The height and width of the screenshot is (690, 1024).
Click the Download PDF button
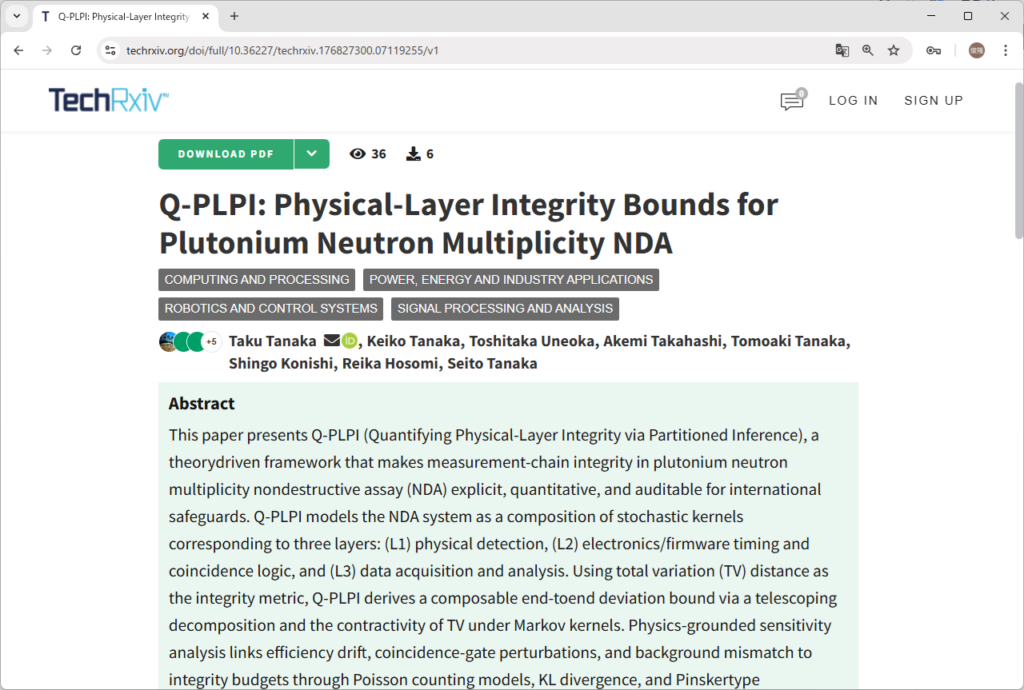[x=226, y=154]
